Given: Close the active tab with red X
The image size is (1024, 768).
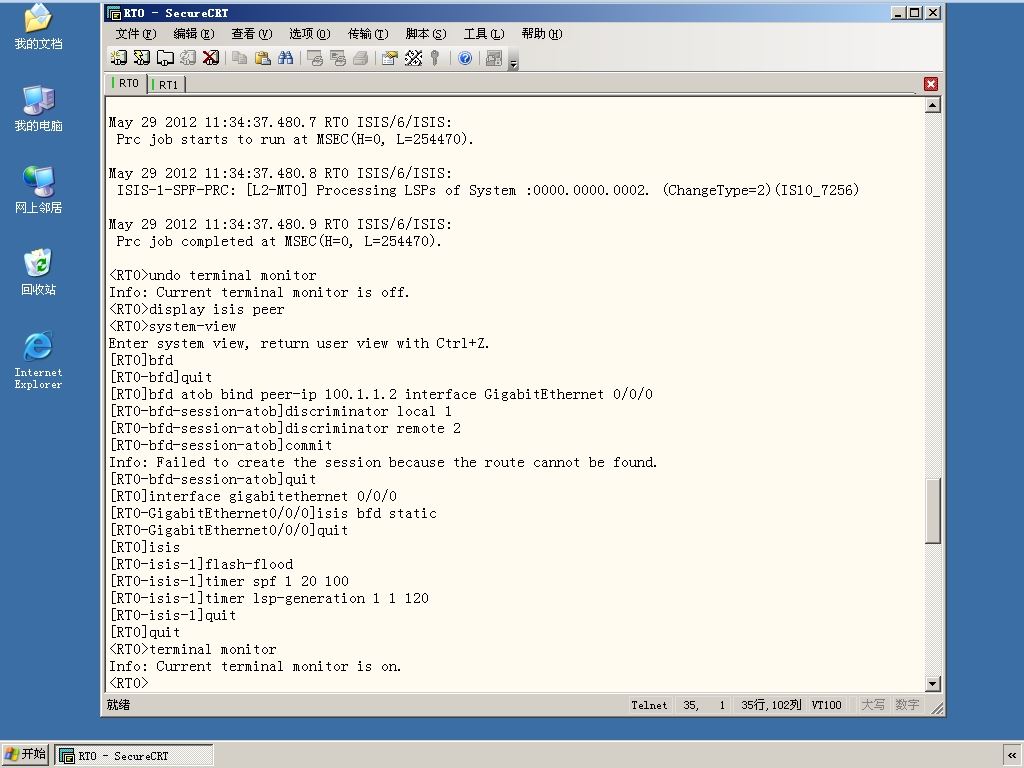Looking at the screenshot, I should pos(931,84).
